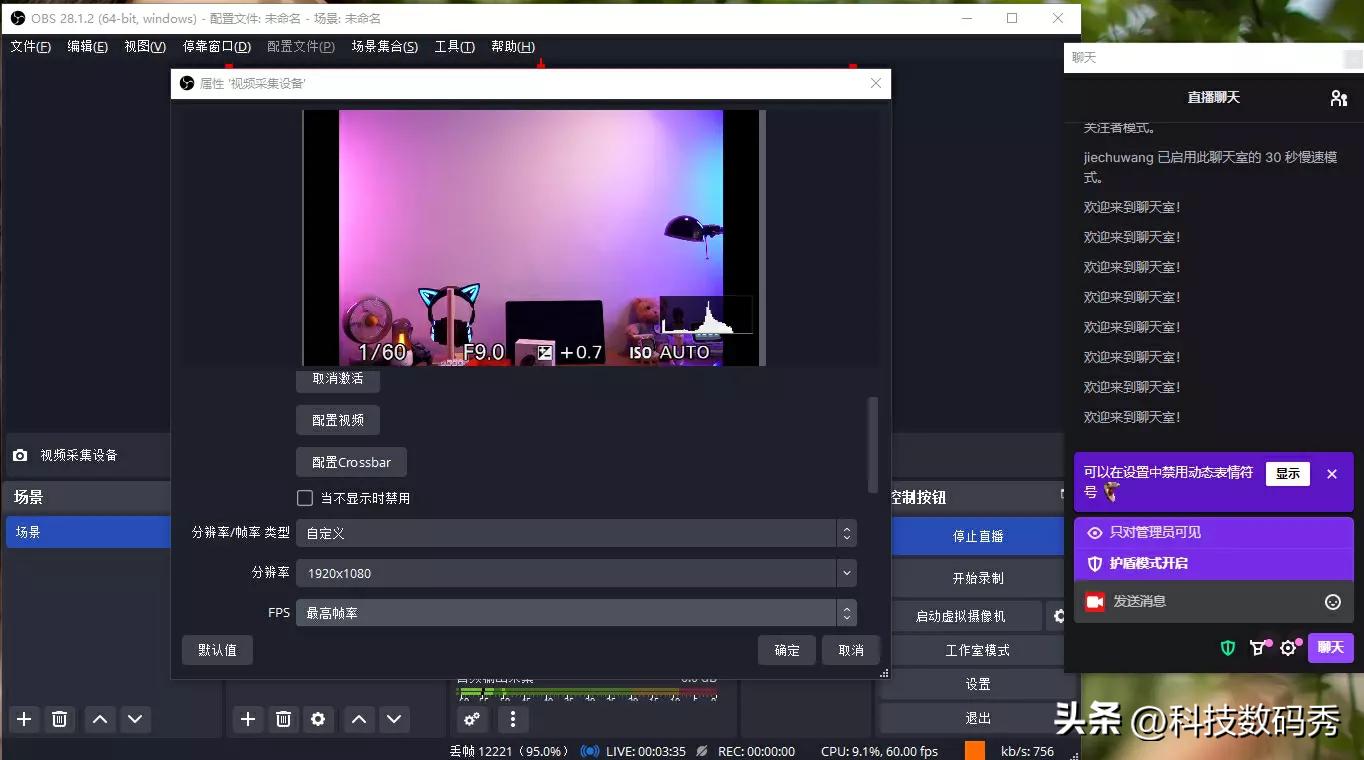Toggle 护盾模式开启 shield mode banner
The image size is (1364, 760).
tap(1213, 563)
